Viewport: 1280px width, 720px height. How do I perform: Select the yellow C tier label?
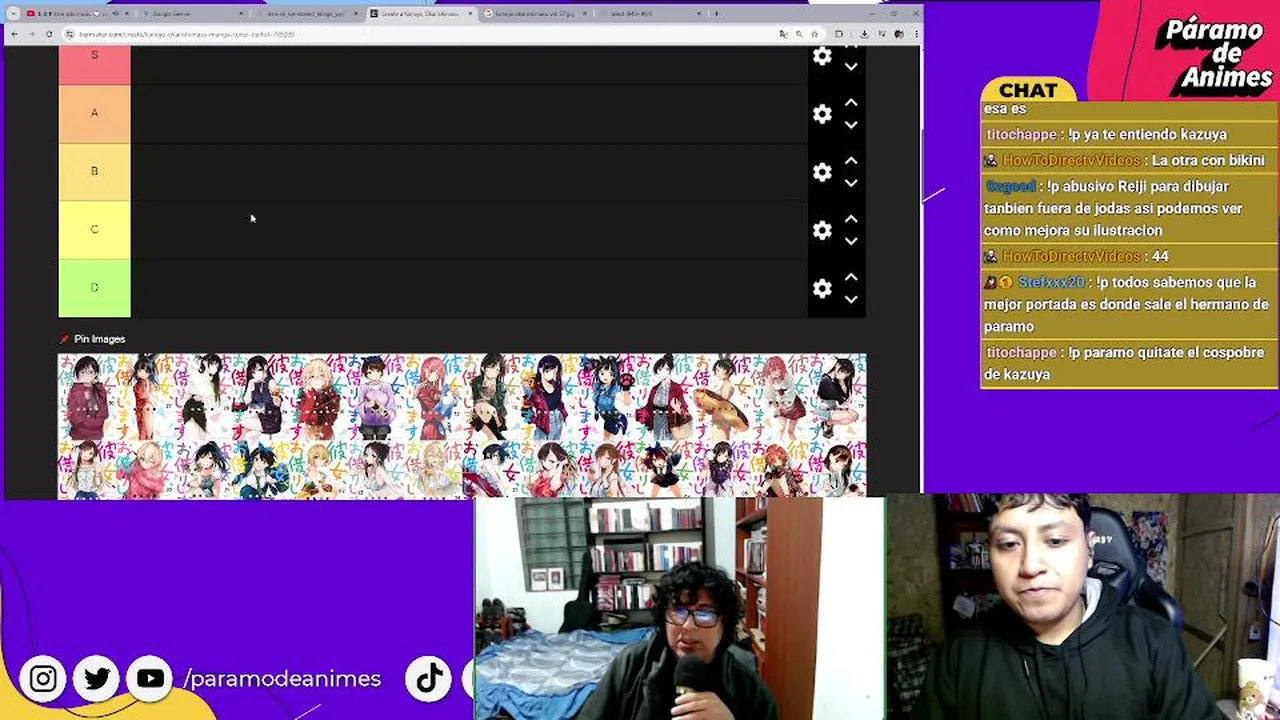click(94, 229)
